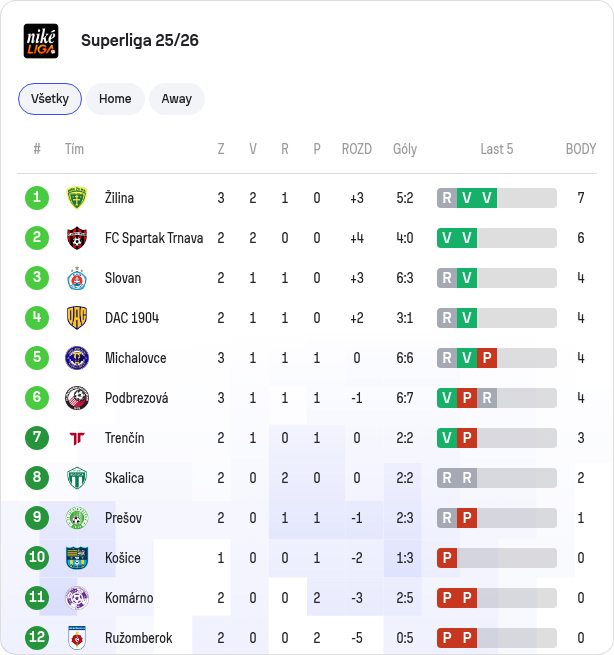
Task: Switch to the Away tab
Action: (177, 99)
